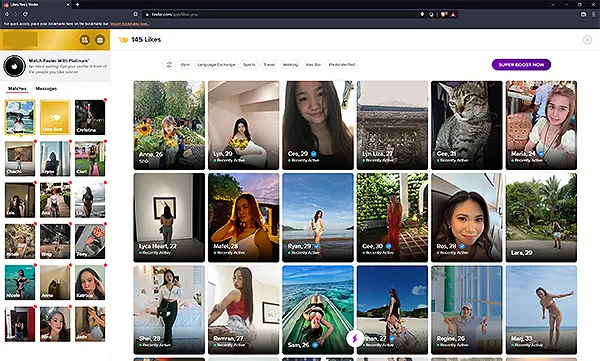The image size is (600, 361).
Task: Click the Import bookmarks now link
Action: pyautogui.click(x=130, y=24)
